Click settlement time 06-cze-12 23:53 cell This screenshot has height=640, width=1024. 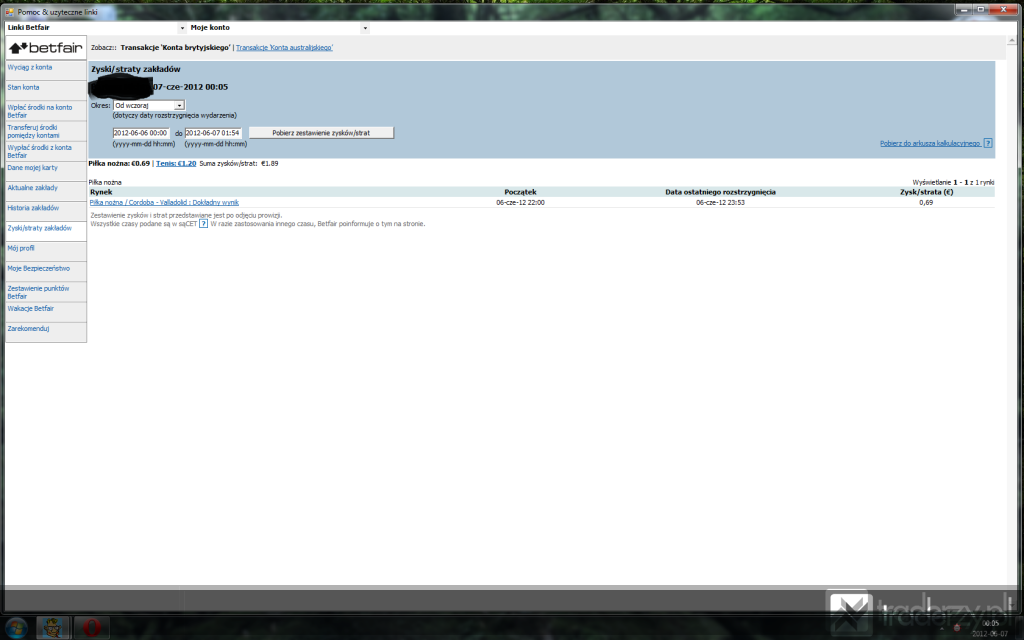(720, 202)
